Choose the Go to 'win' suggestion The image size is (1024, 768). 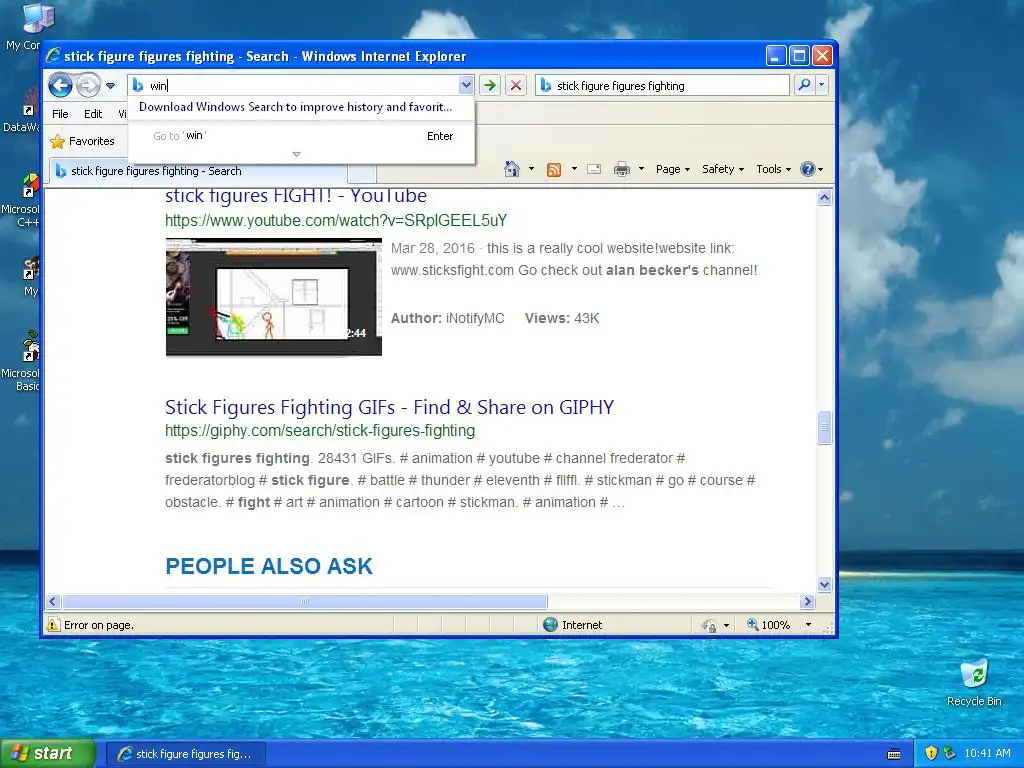pos(301,136)
